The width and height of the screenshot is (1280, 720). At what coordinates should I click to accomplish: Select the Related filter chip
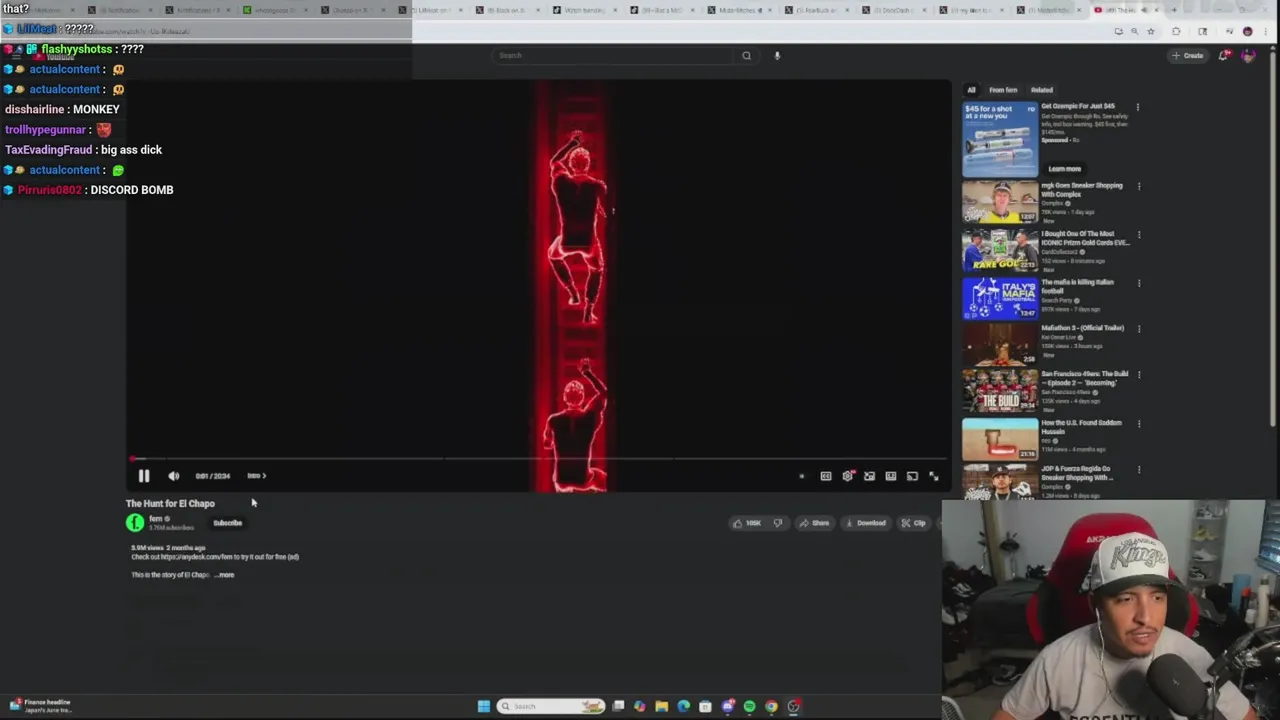coord(1041,90)
